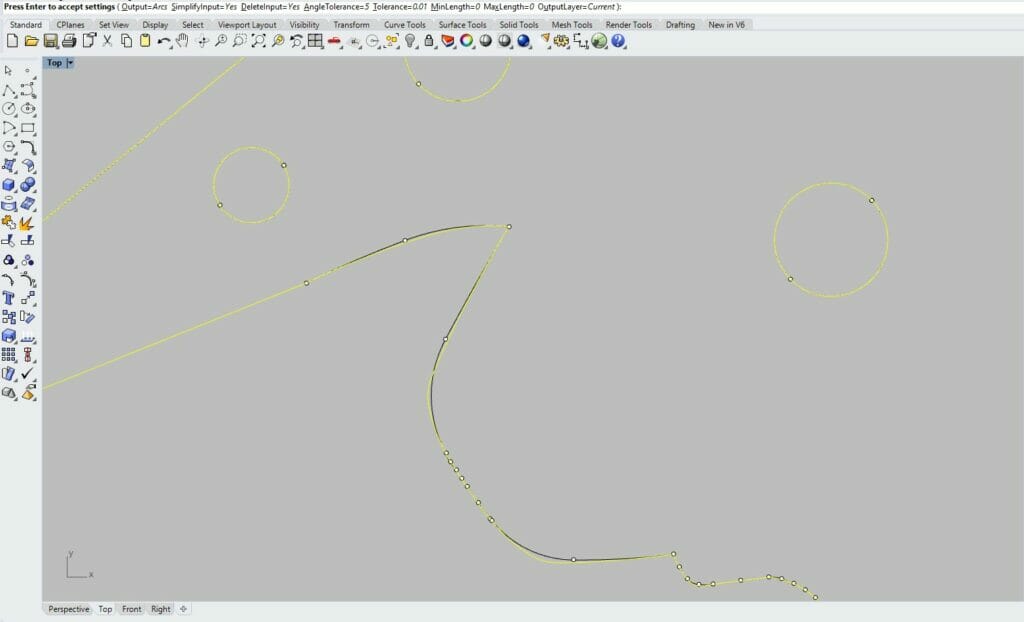The image size is (1024, 622).
Task: Select the Sphere tool in the sidebar
Action: point(28,186)
